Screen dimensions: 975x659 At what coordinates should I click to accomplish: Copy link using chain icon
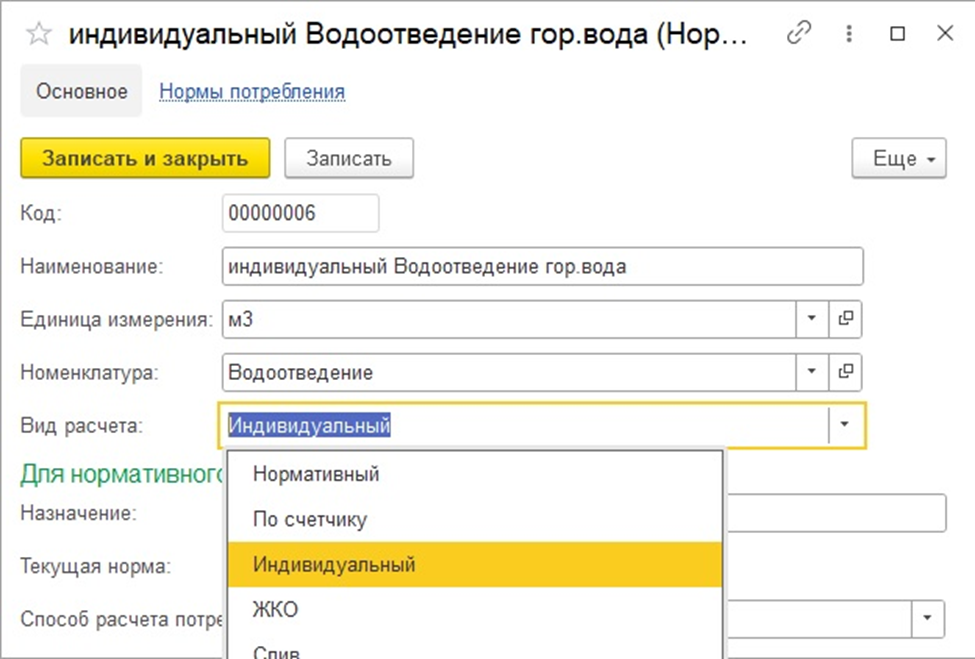[x=798, y=33]
